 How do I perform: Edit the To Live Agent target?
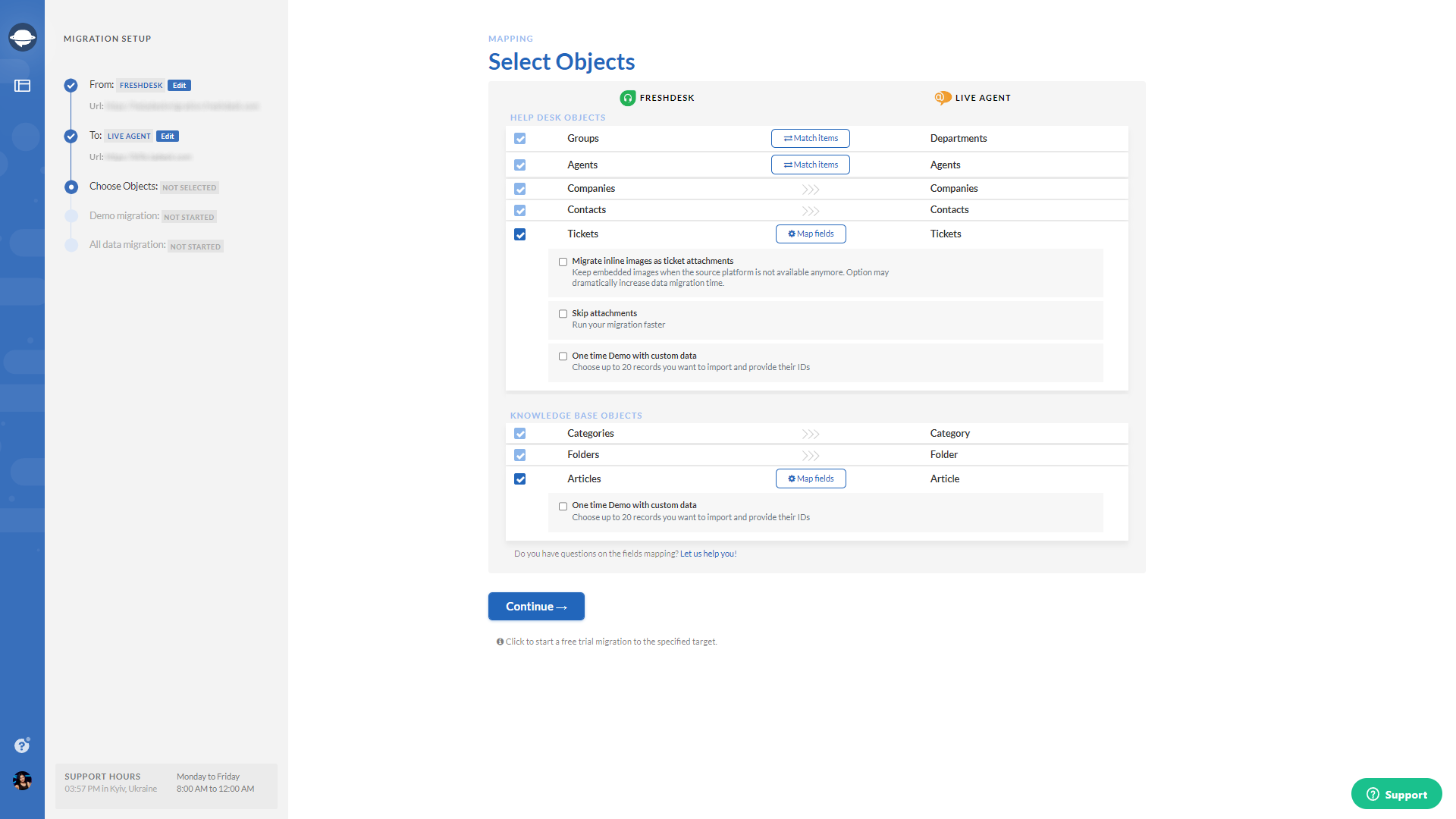click(168, 136)
